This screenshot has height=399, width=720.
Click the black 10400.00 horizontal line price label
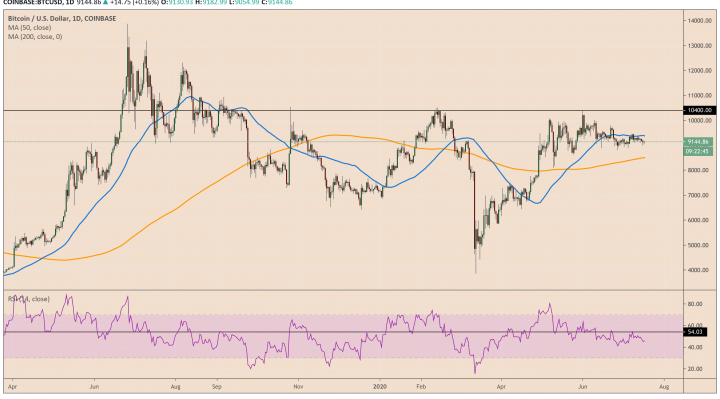click(700, 110)
